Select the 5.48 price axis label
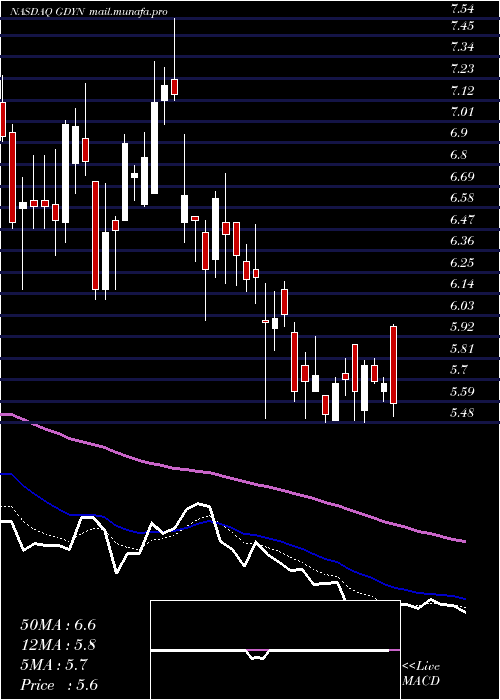The width and height of the screenshot is (500, 700). click(462, 412)
